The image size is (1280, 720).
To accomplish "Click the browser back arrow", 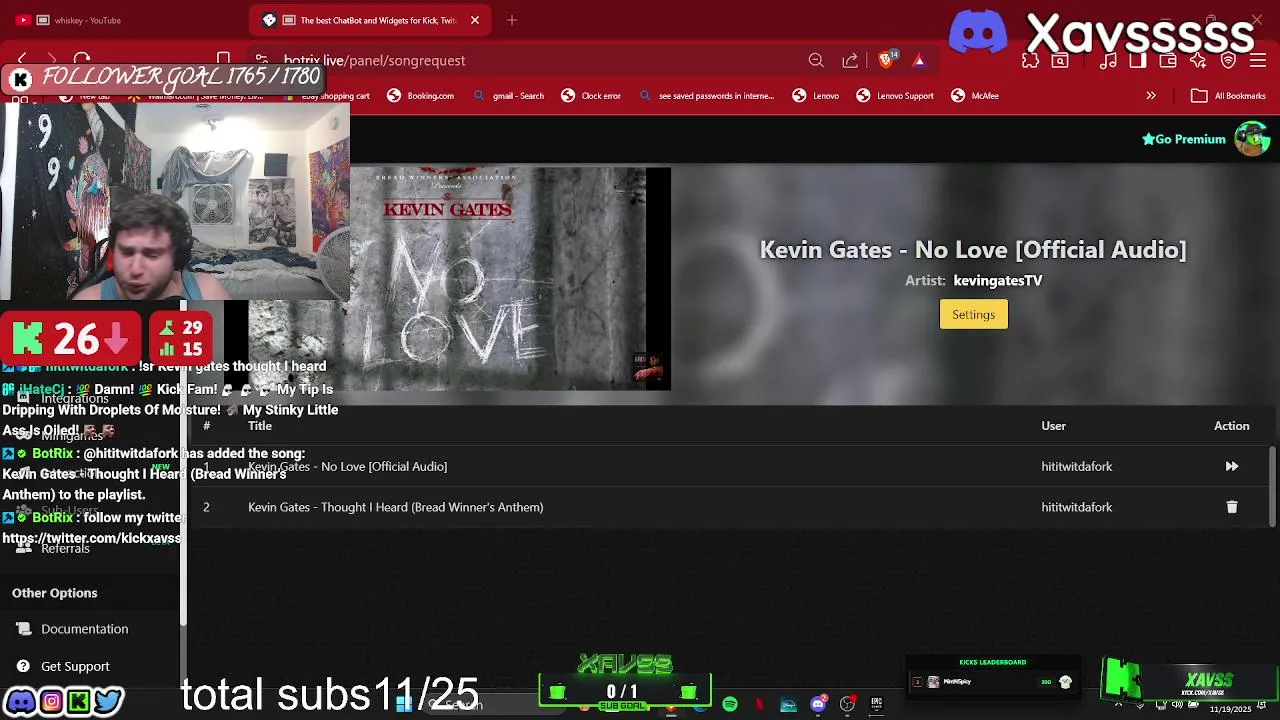I will coord(22,60).
